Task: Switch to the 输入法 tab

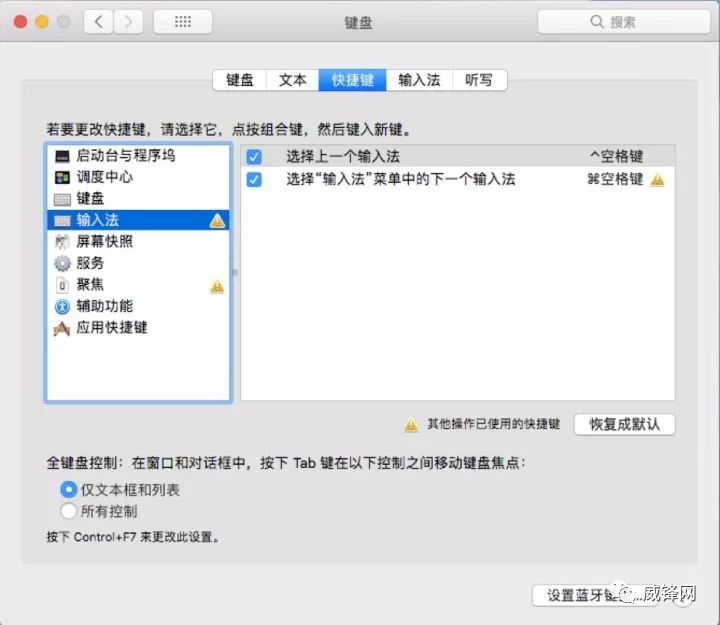Action: pyautogui.click(x=419, y=80)
